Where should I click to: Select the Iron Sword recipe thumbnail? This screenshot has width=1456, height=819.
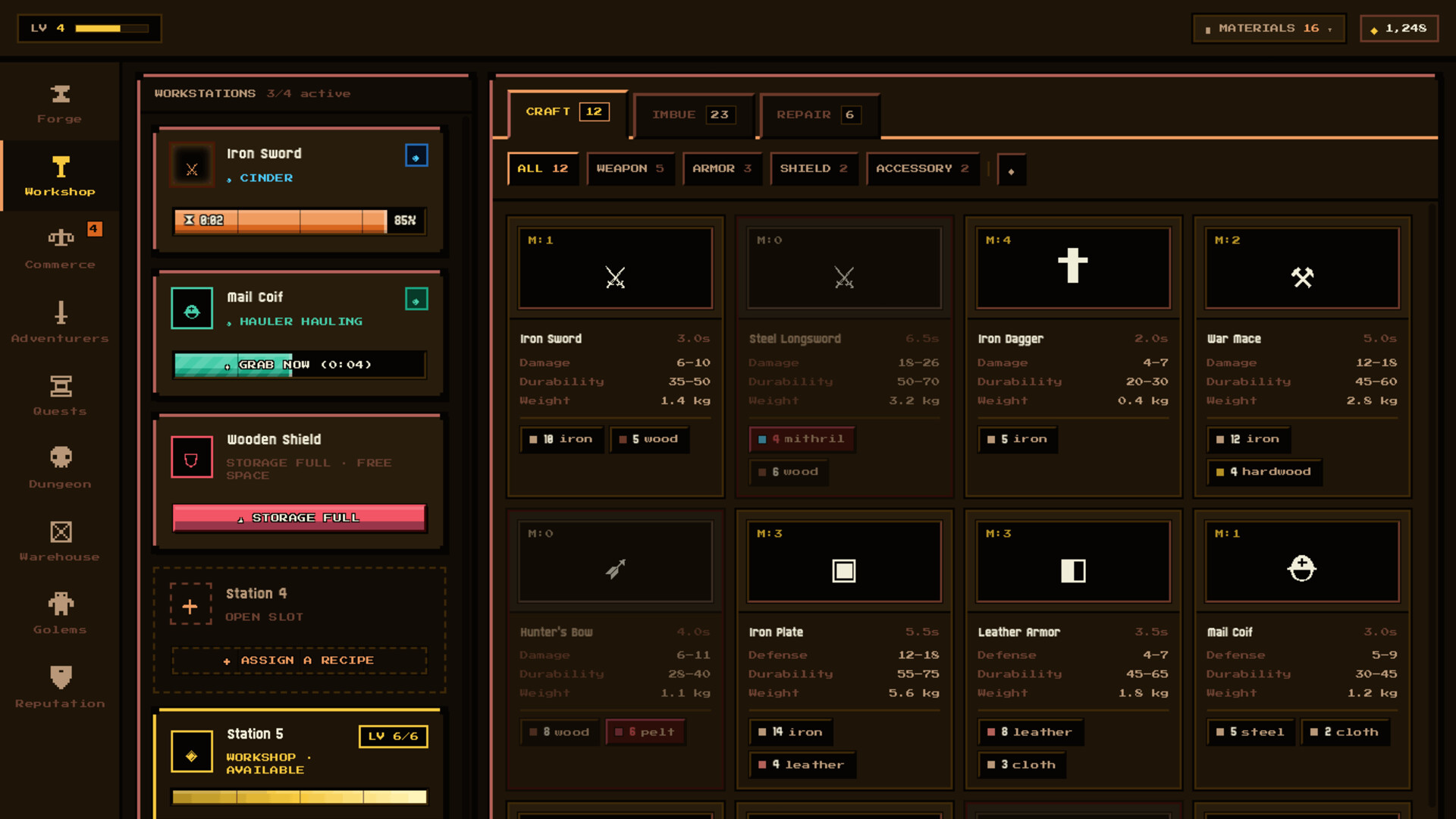tap(616, 268)
